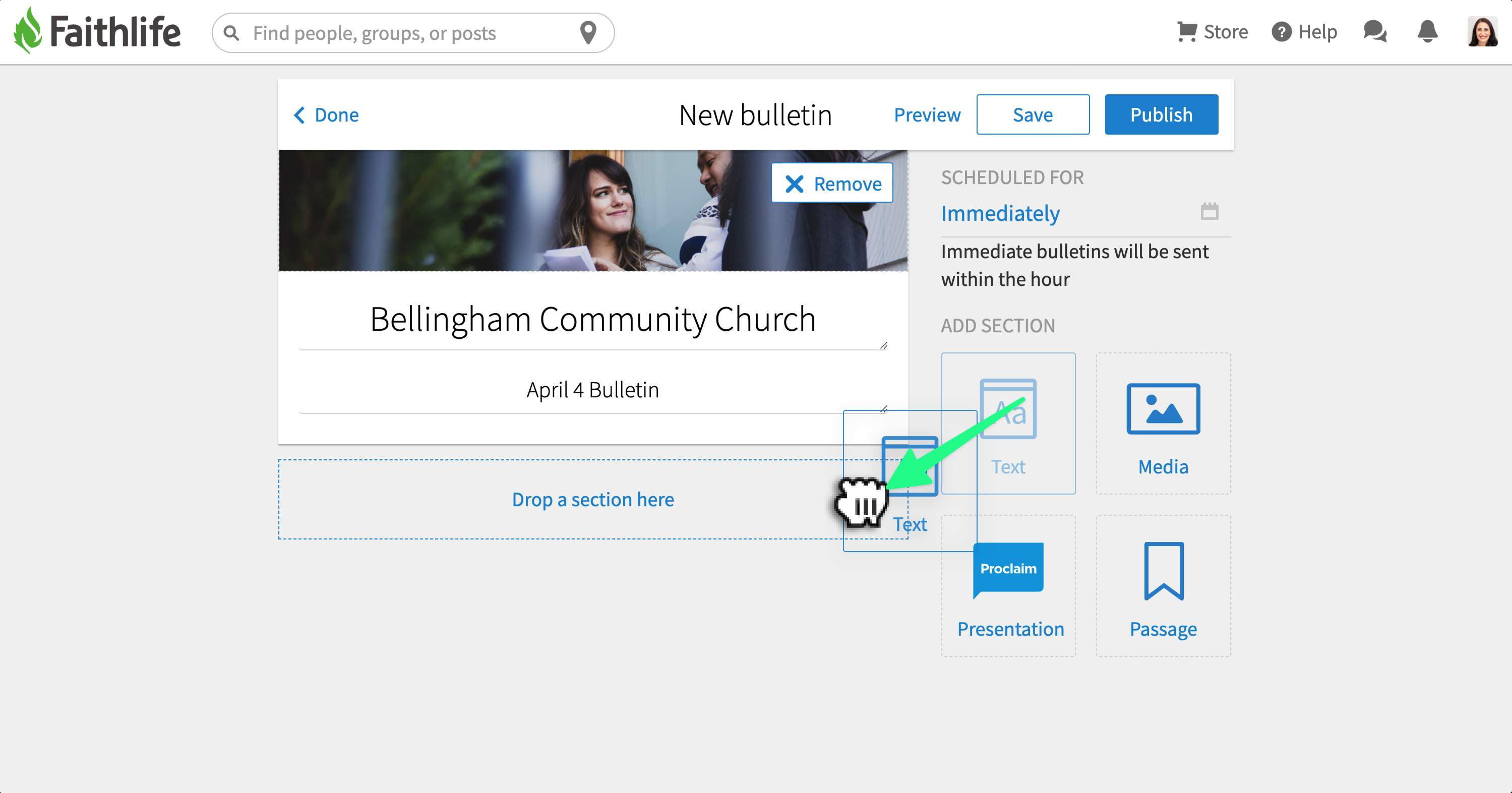Open the user profile avatar menu
This screenshot has width=1512, height=793.
pos(1482,32)
